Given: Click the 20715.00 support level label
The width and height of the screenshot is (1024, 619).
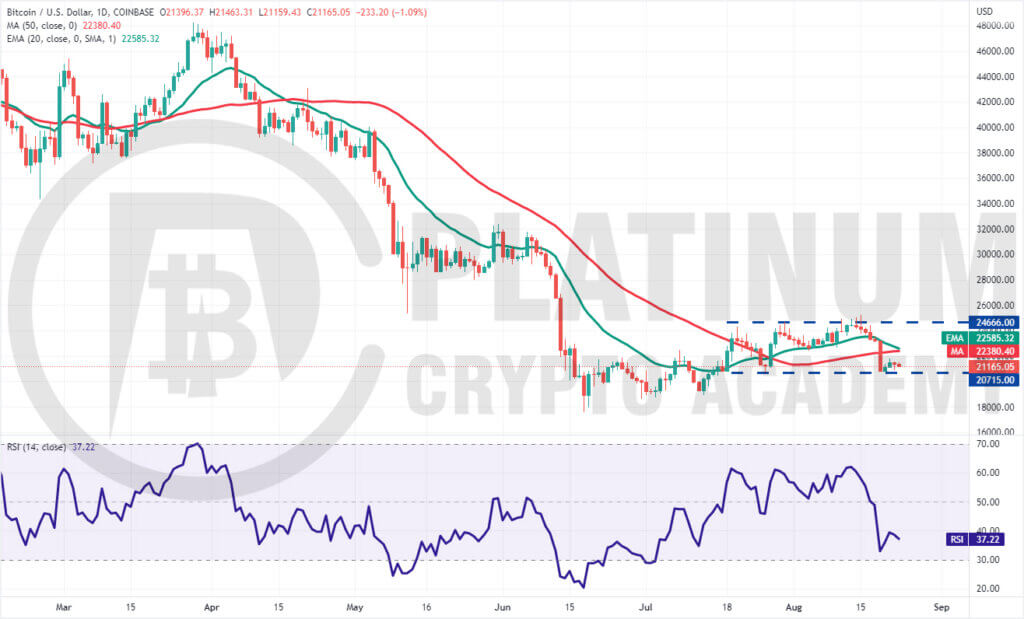Looking at the screenshot, I should (994, 380).
